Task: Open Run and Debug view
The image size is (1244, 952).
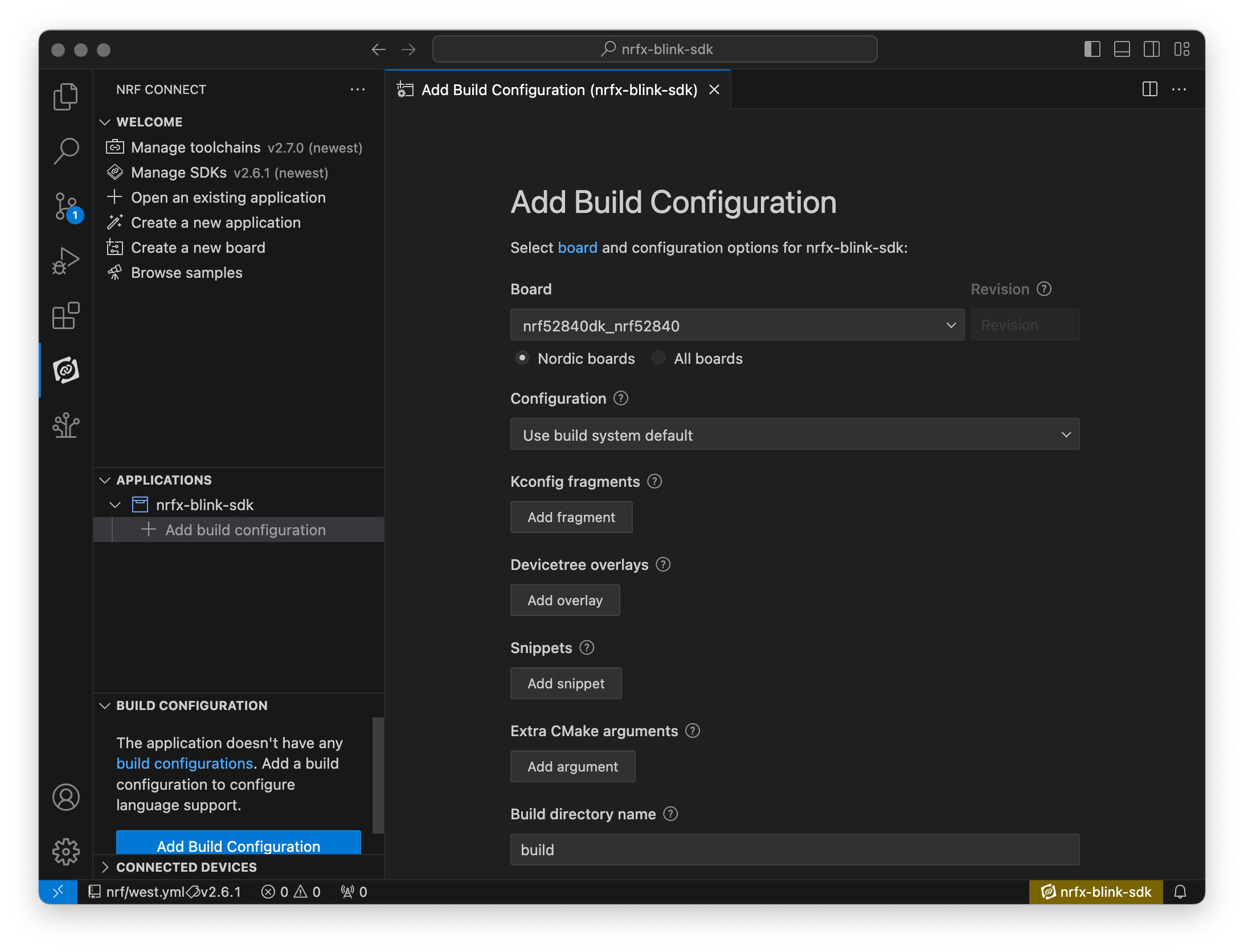Action: pyautogui.click(x=66, y=260)
